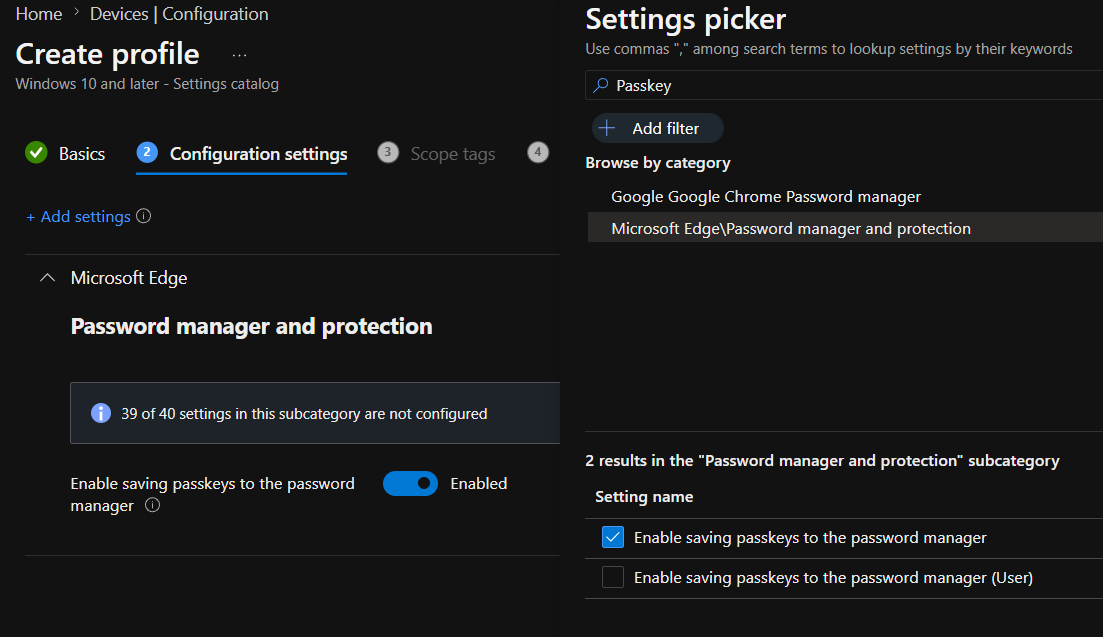Image resolution: width=1103 pixels, height=637 pixels.
Task: Check Enable saving passkeys to password manager (User)
Action: click(x=613, y=577)
